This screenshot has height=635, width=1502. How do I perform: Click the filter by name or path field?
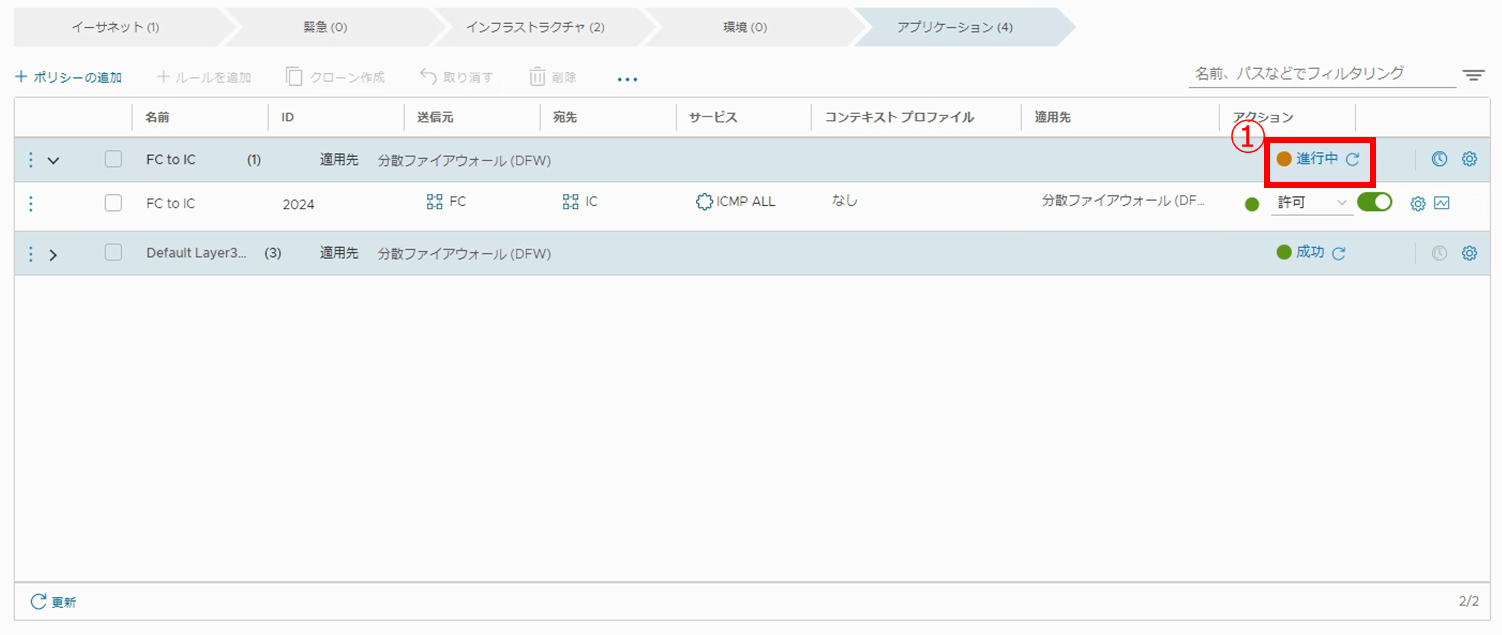1320,74
